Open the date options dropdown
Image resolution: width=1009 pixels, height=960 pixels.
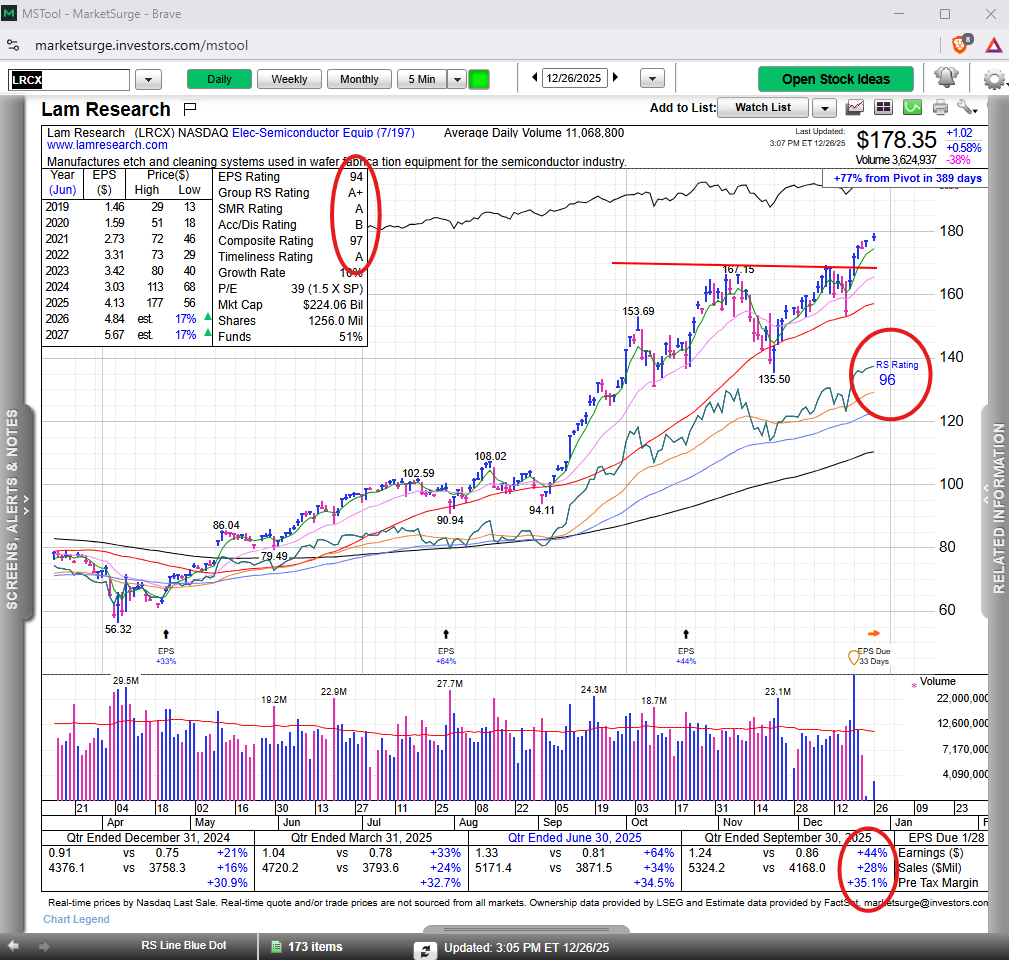tap(652, 78)
